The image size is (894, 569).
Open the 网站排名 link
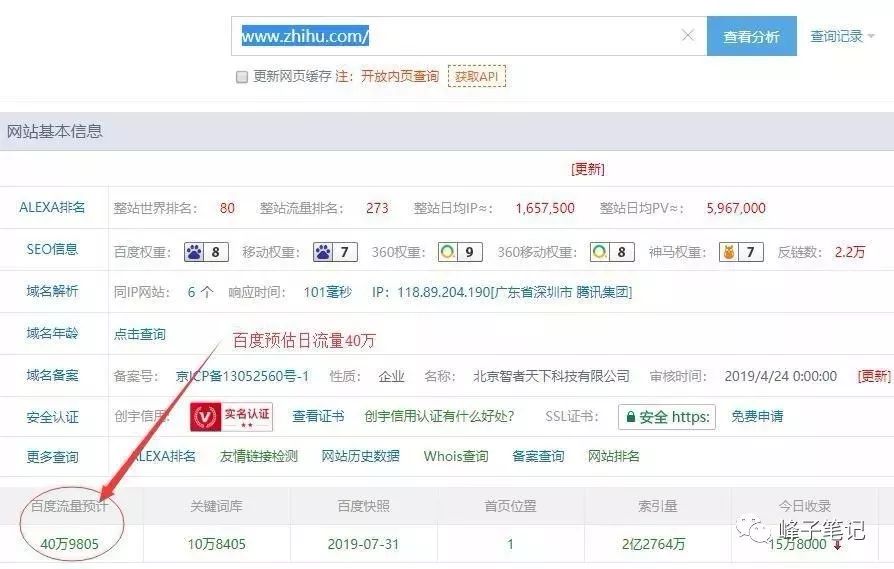coord(613,457)
